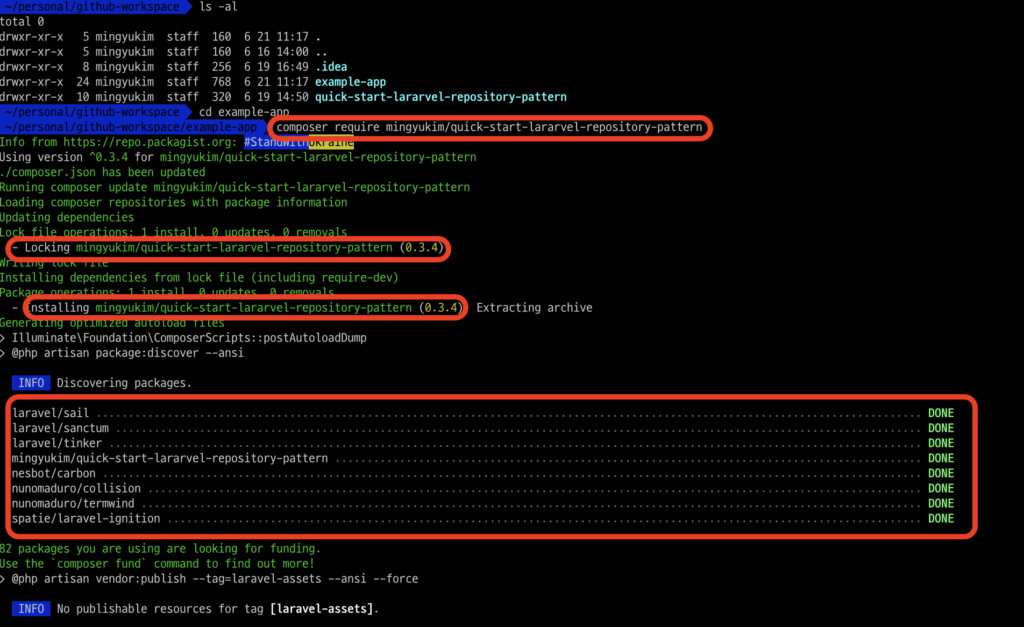Image resolution: width=1024 pixels, height=627 pixels.
Task: Click 'quick-start-lararvel-repository-pattern' folder in ls listing
Action: [x=441, y=97]
